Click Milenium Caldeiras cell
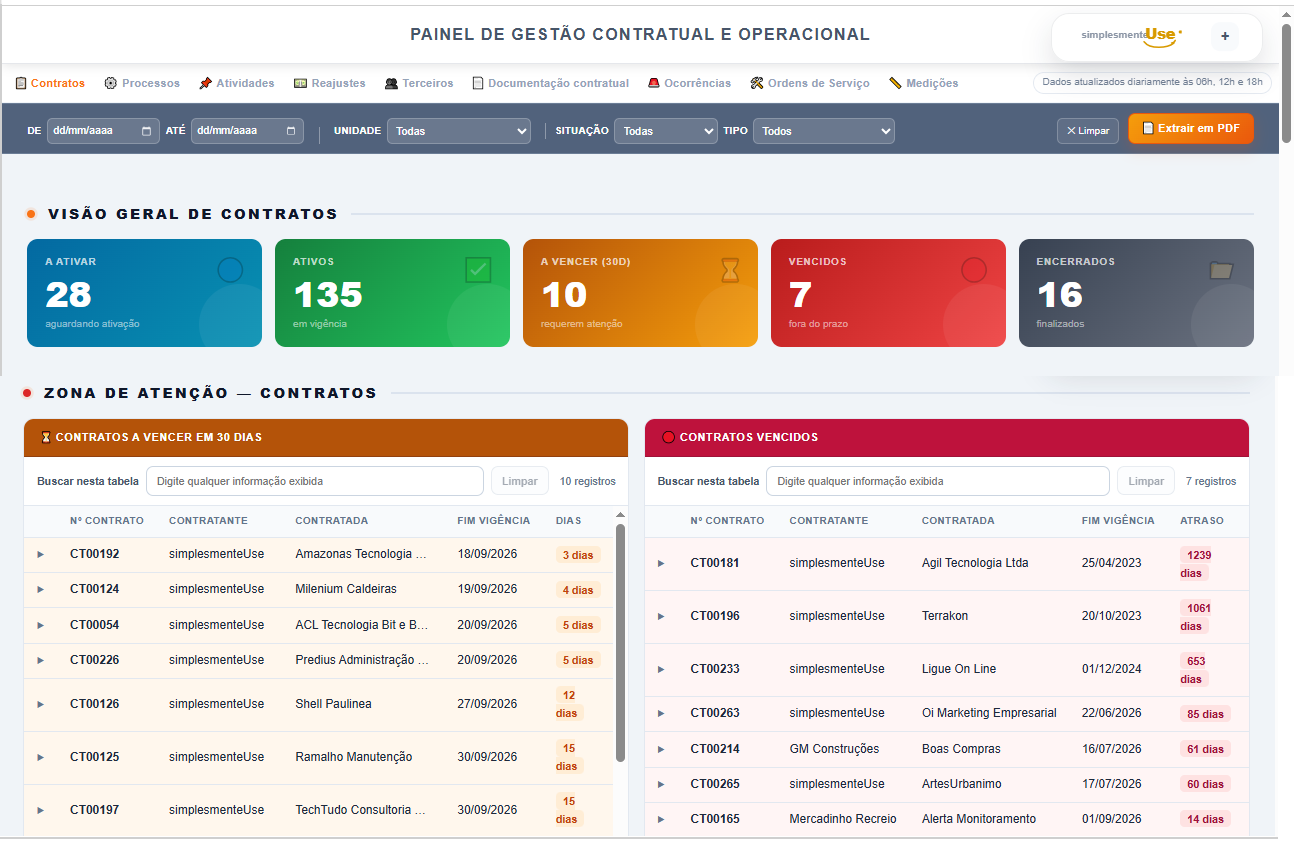This screenshot has height=848, width=1294. click(x=346, y=589)
